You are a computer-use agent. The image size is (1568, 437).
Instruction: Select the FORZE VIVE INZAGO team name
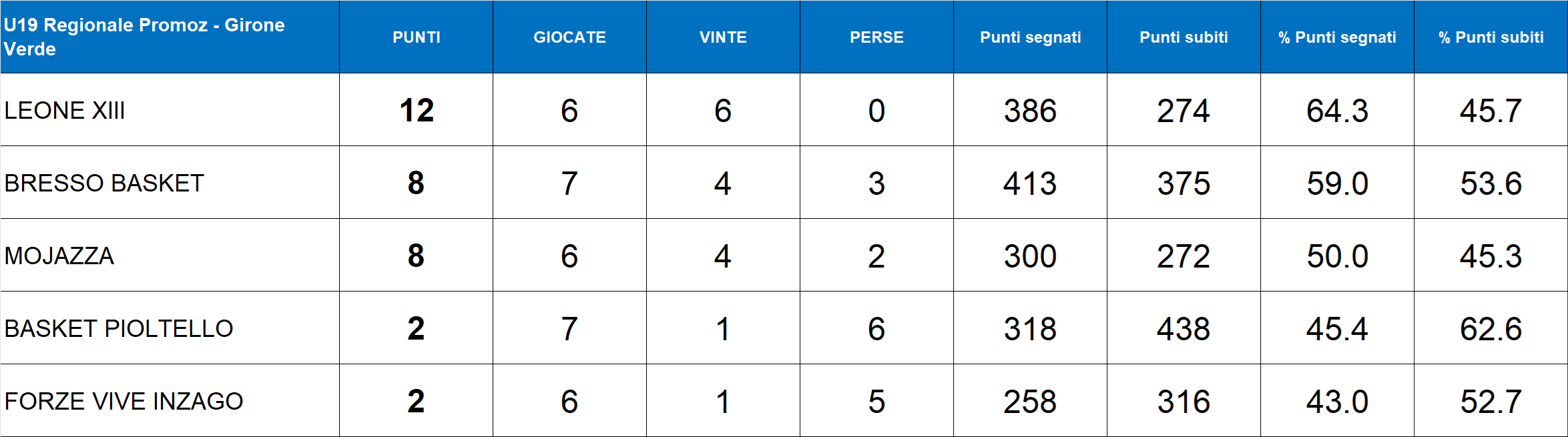point(123,401)
